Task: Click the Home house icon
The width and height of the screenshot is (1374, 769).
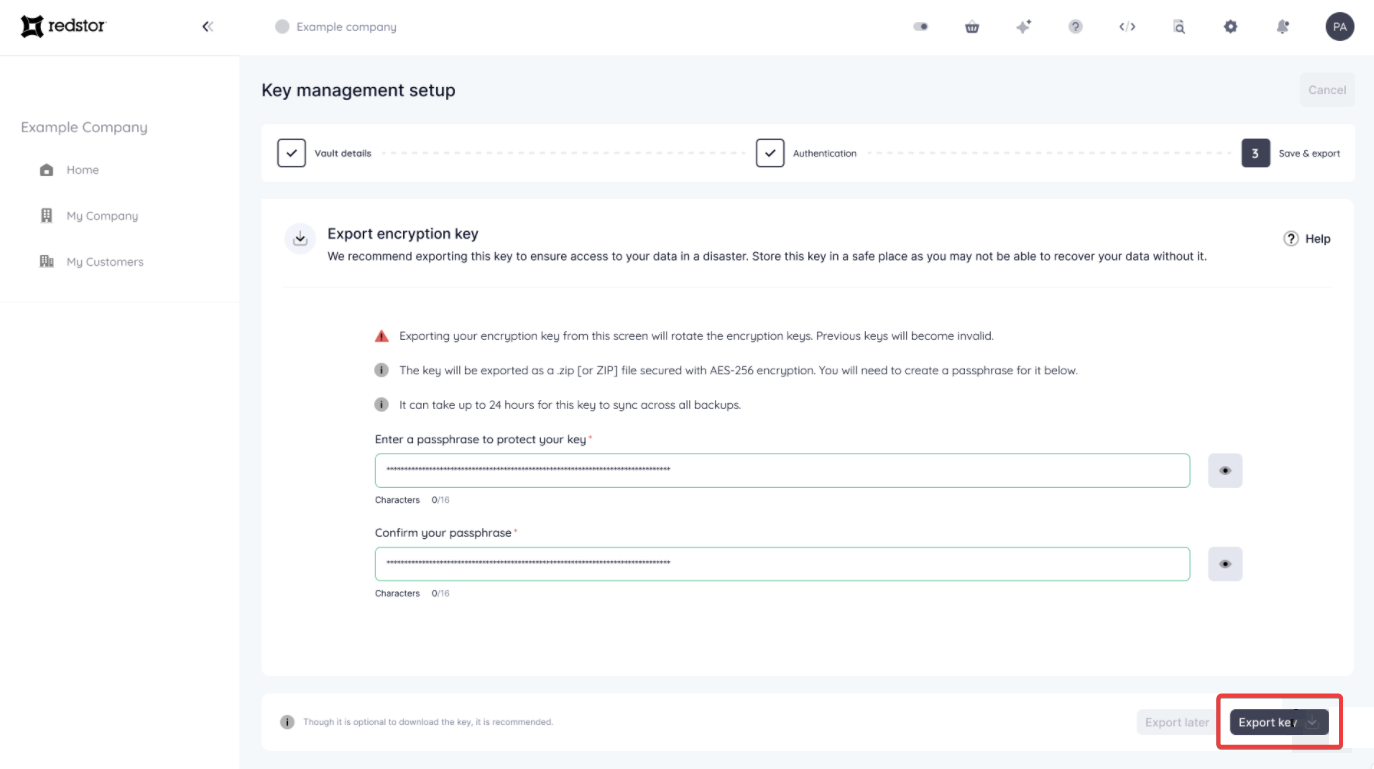Action: point(46,170)
